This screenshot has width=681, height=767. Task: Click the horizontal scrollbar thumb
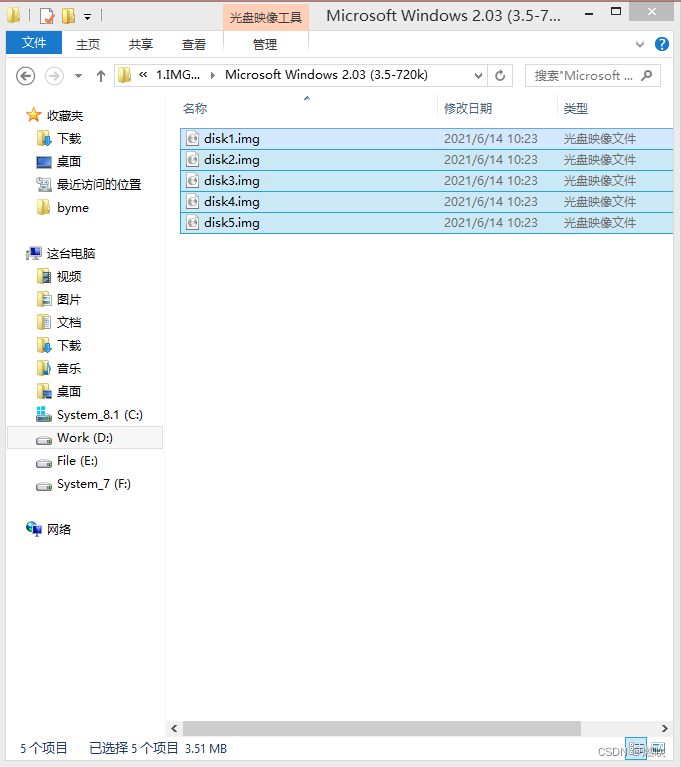tap(382, 728)
